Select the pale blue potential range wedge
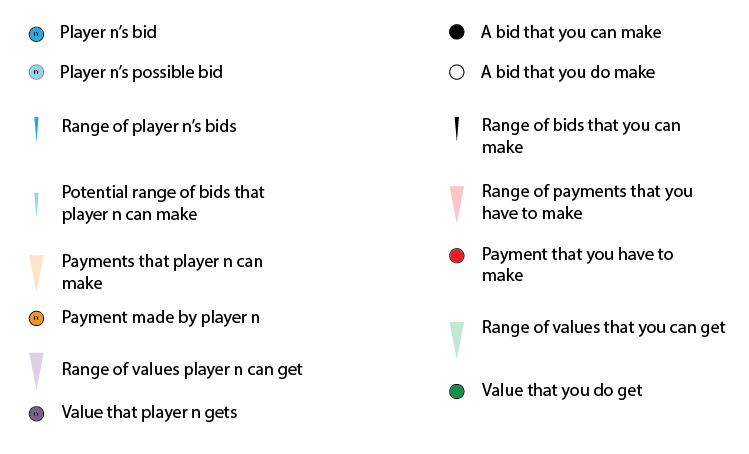The image size is (749, 454). coord(36,205)
